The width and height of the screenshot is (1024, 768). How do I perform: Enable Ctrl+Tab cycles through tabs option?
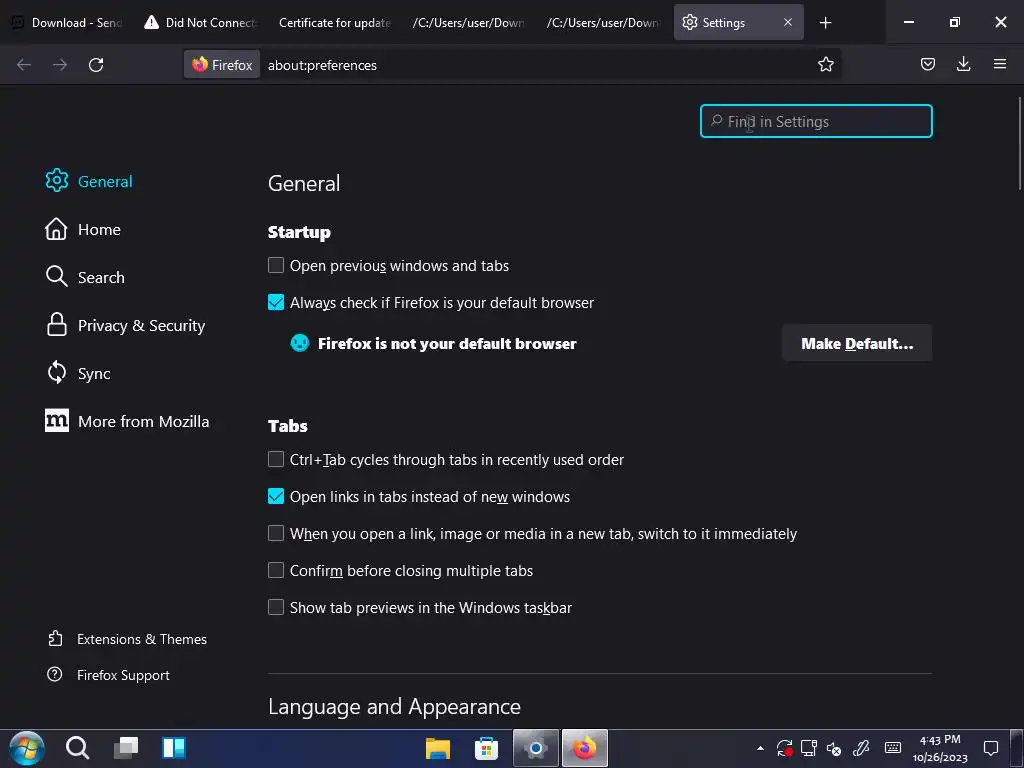276,459
